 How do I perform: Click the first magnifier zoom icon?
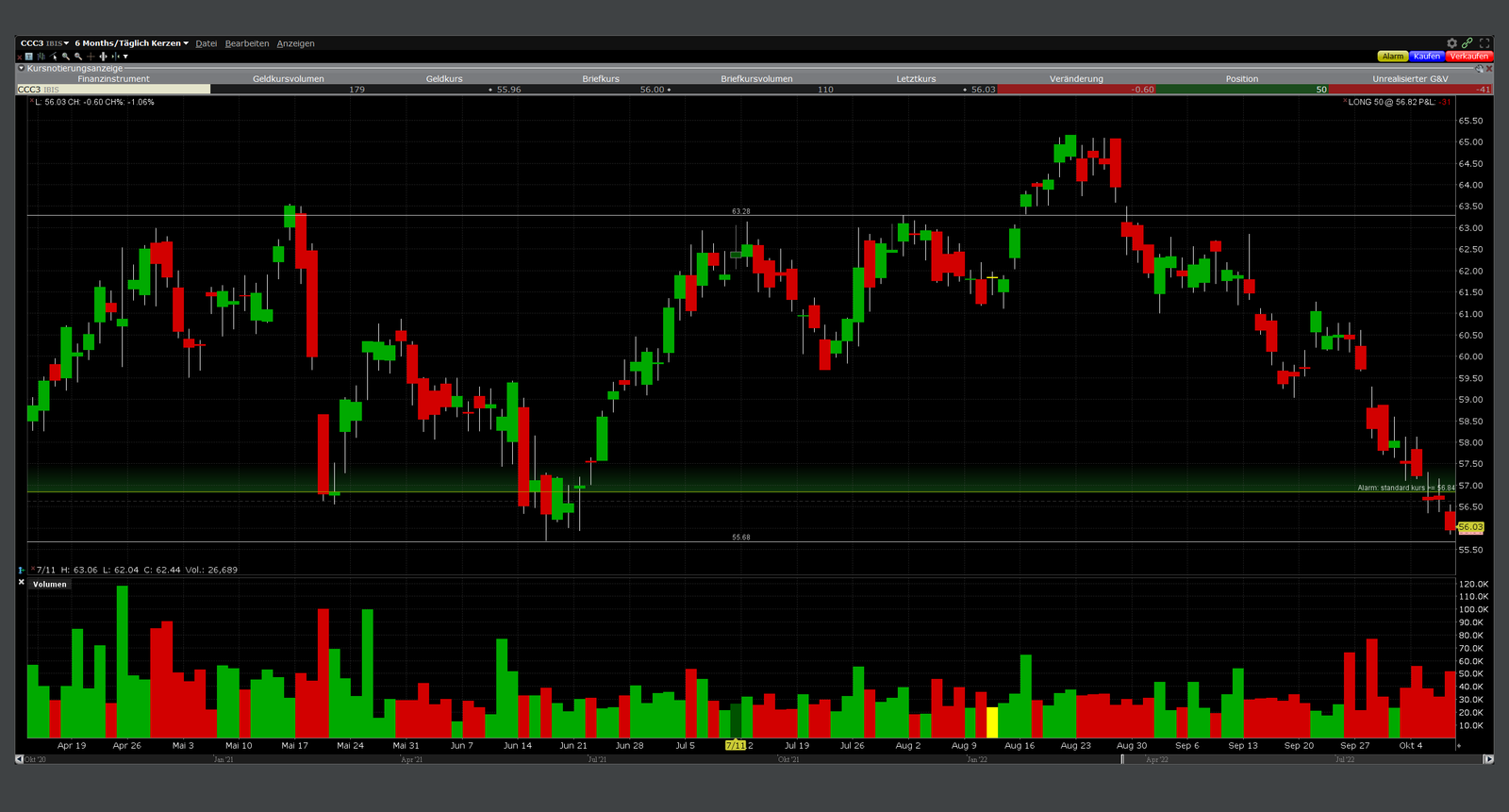click(66, 57)
